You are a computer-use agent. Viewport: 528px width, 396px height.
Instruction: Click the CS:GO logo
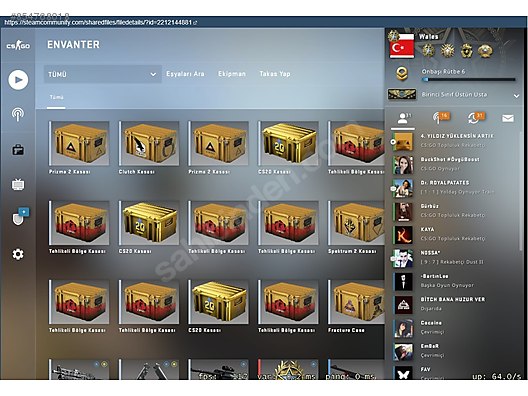pyautogui.click(x=18, y=45)
